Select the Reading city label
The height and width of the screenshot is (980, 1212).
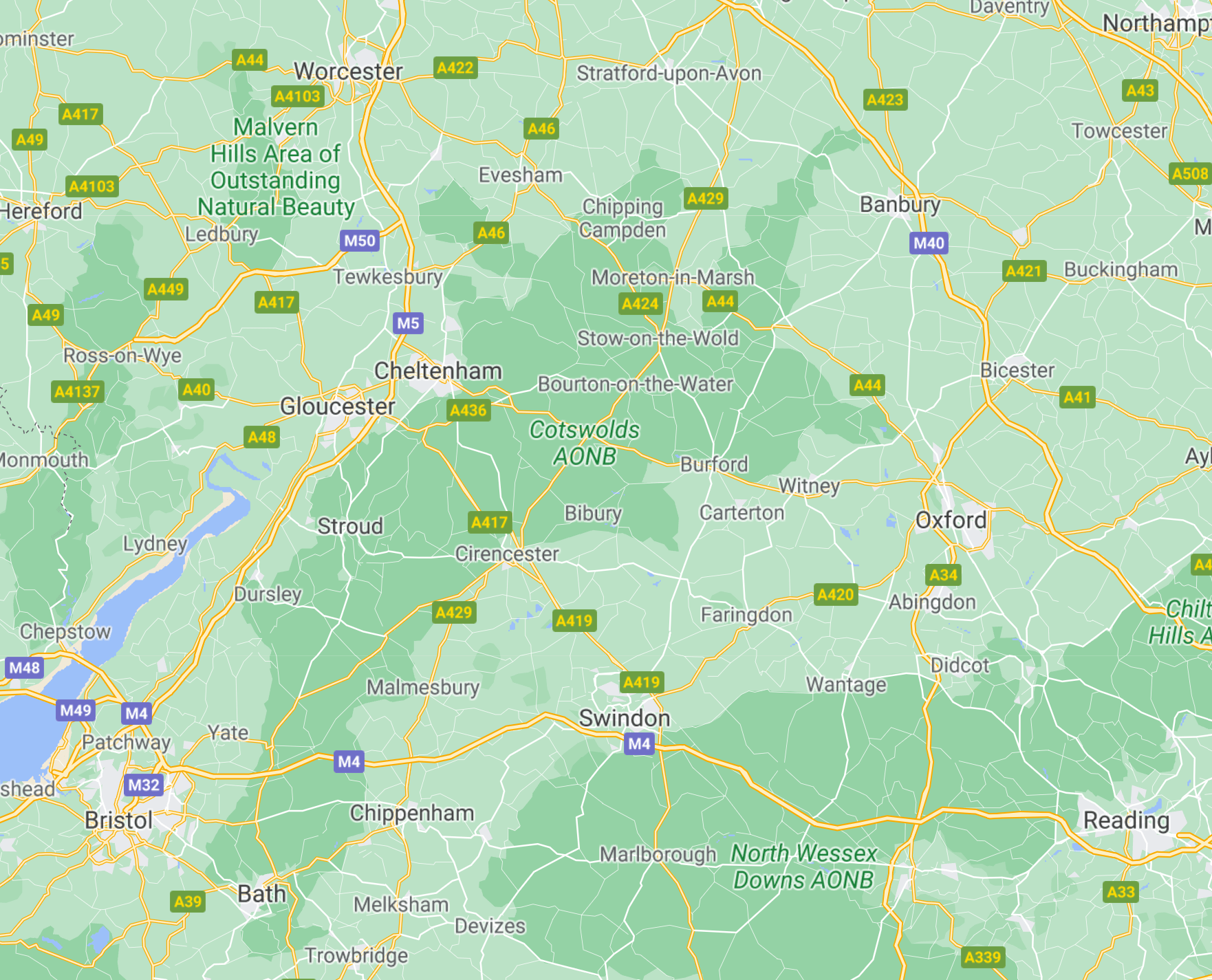click(1127, 820)
